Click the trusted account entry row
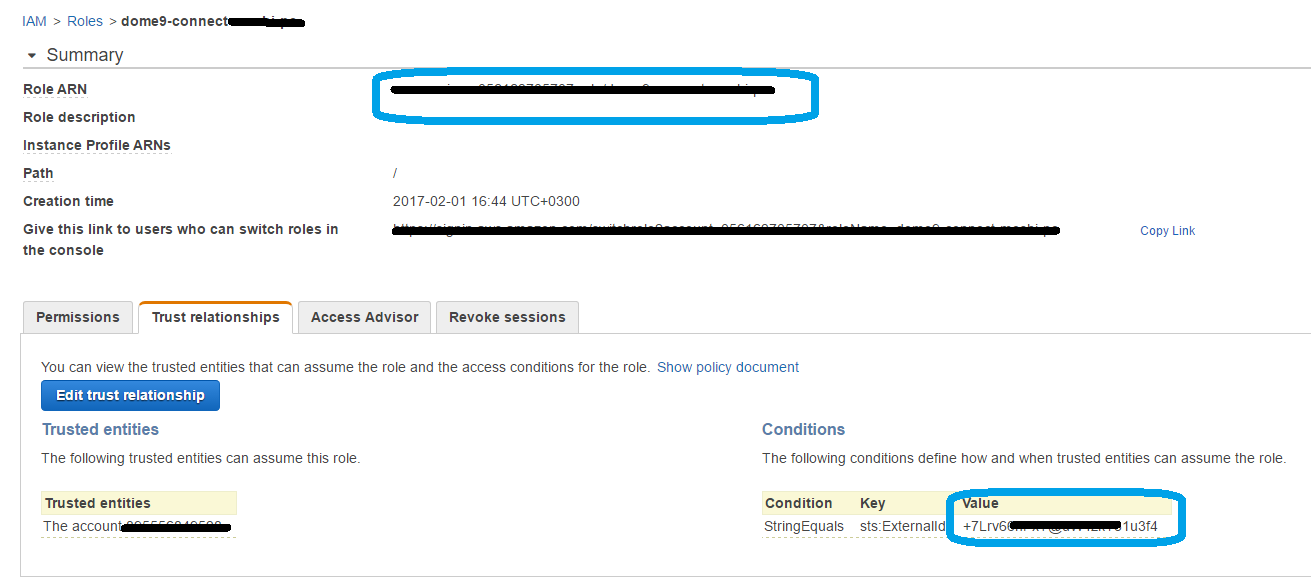The width and height of the screenshot is (1311, 584). (138, 526)
